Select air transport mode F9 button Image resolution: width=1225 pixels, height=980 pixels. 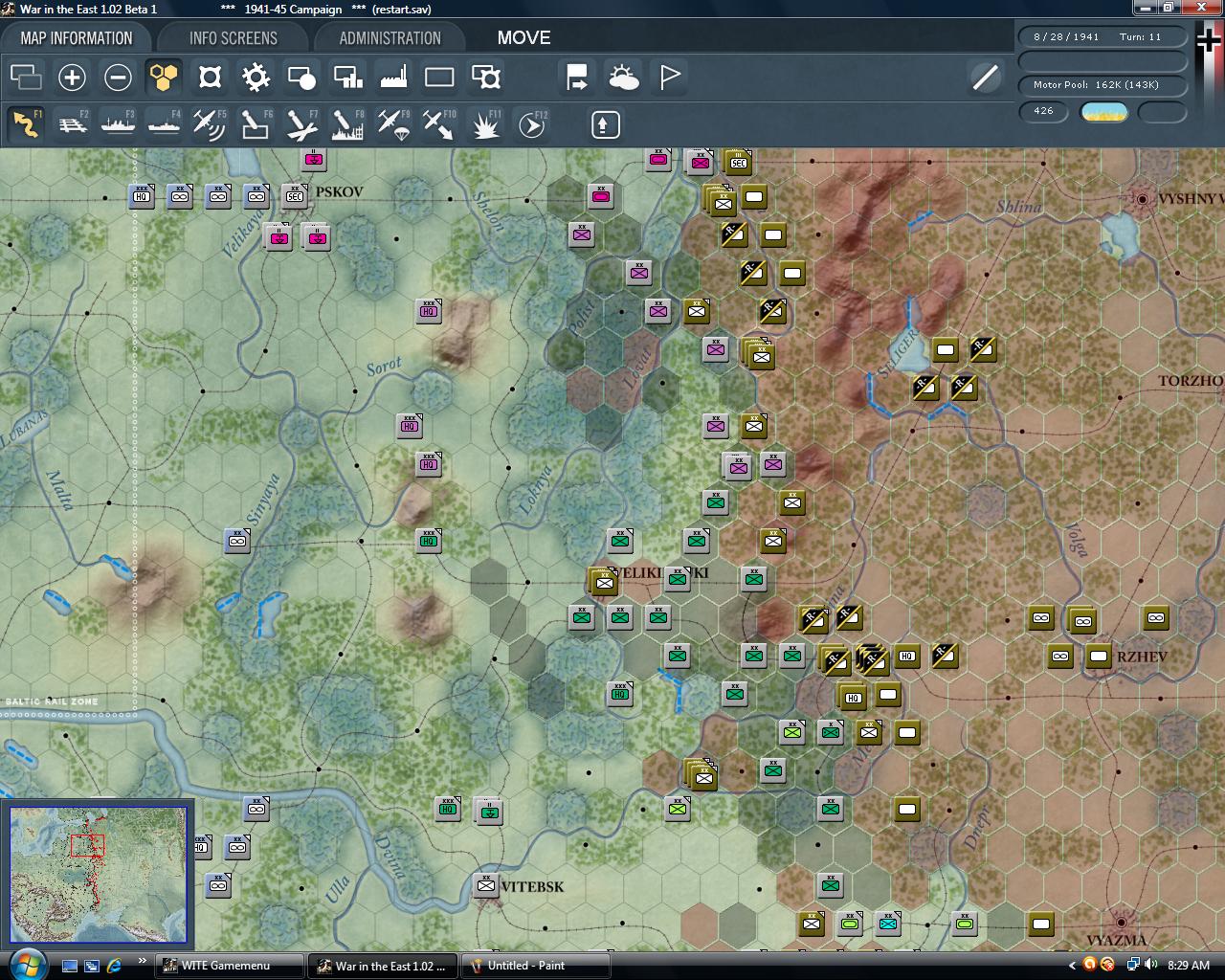(x=393, y=124)
